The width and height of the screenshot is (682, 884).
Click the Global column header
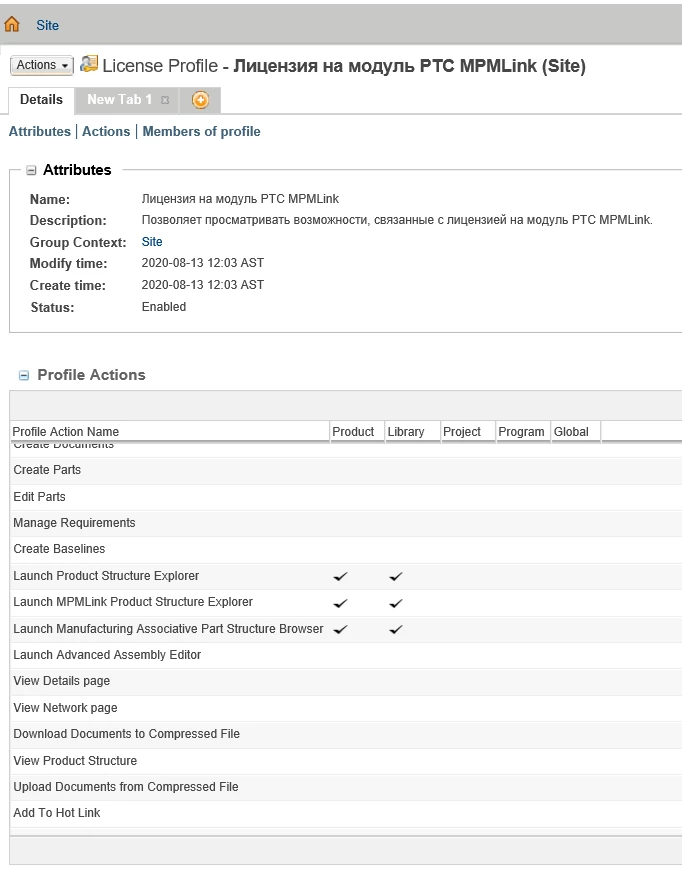coord(575,432)
